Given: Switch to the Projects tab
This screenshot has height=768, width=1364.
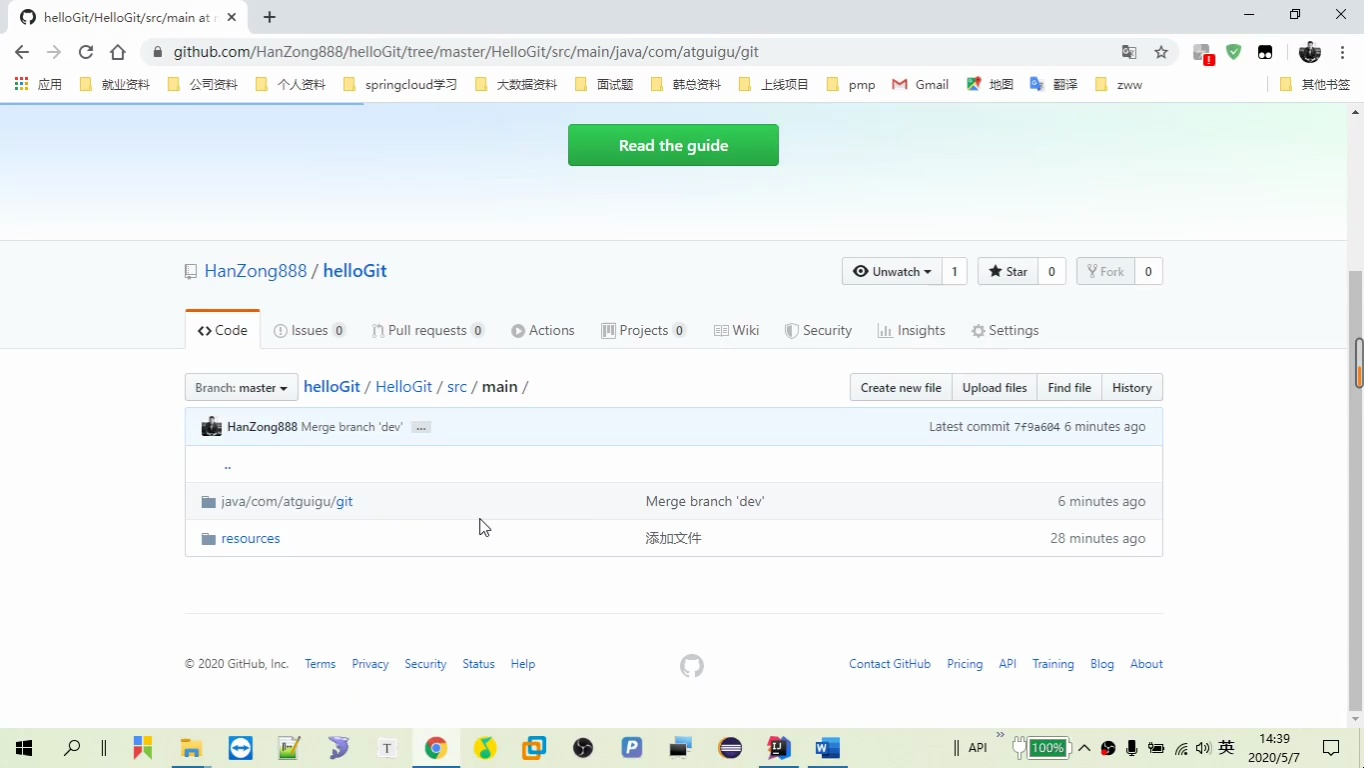Looking at the screenshot, I should coord(644,331).
